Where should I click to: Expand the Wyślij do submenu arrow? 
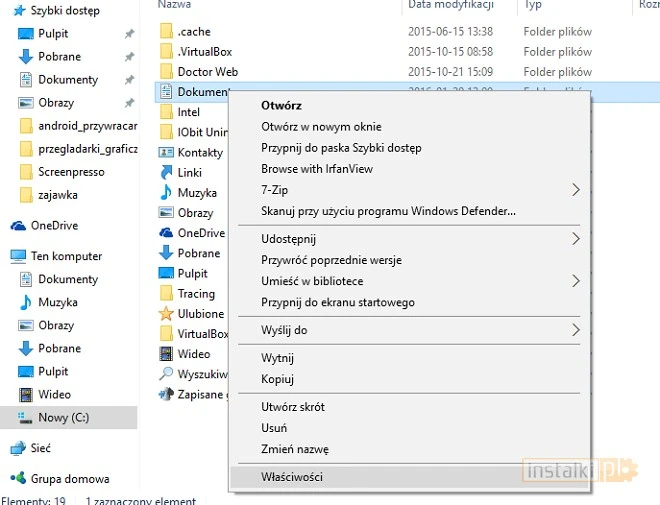pos(575,330)
